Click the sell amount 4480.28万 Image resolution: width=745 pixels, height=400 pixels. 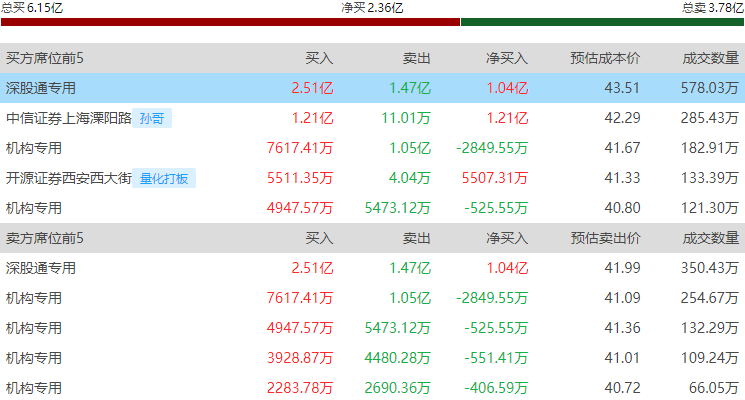coord(397,358)
